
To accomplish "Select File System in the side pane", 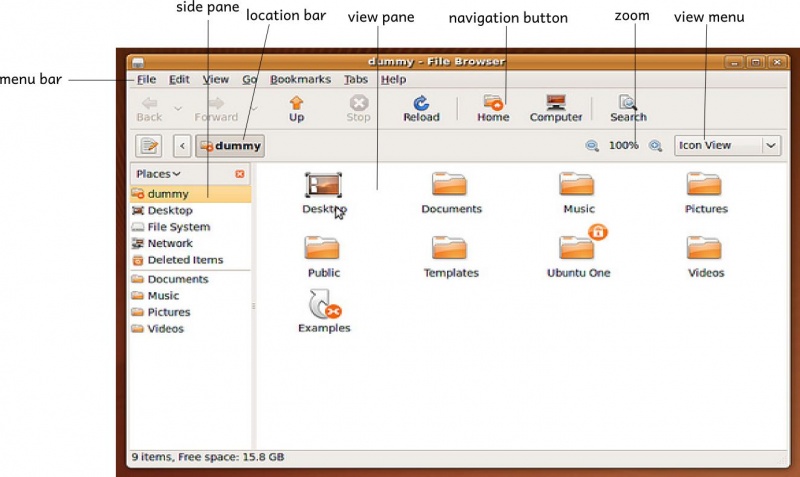I will pos(178,227).
